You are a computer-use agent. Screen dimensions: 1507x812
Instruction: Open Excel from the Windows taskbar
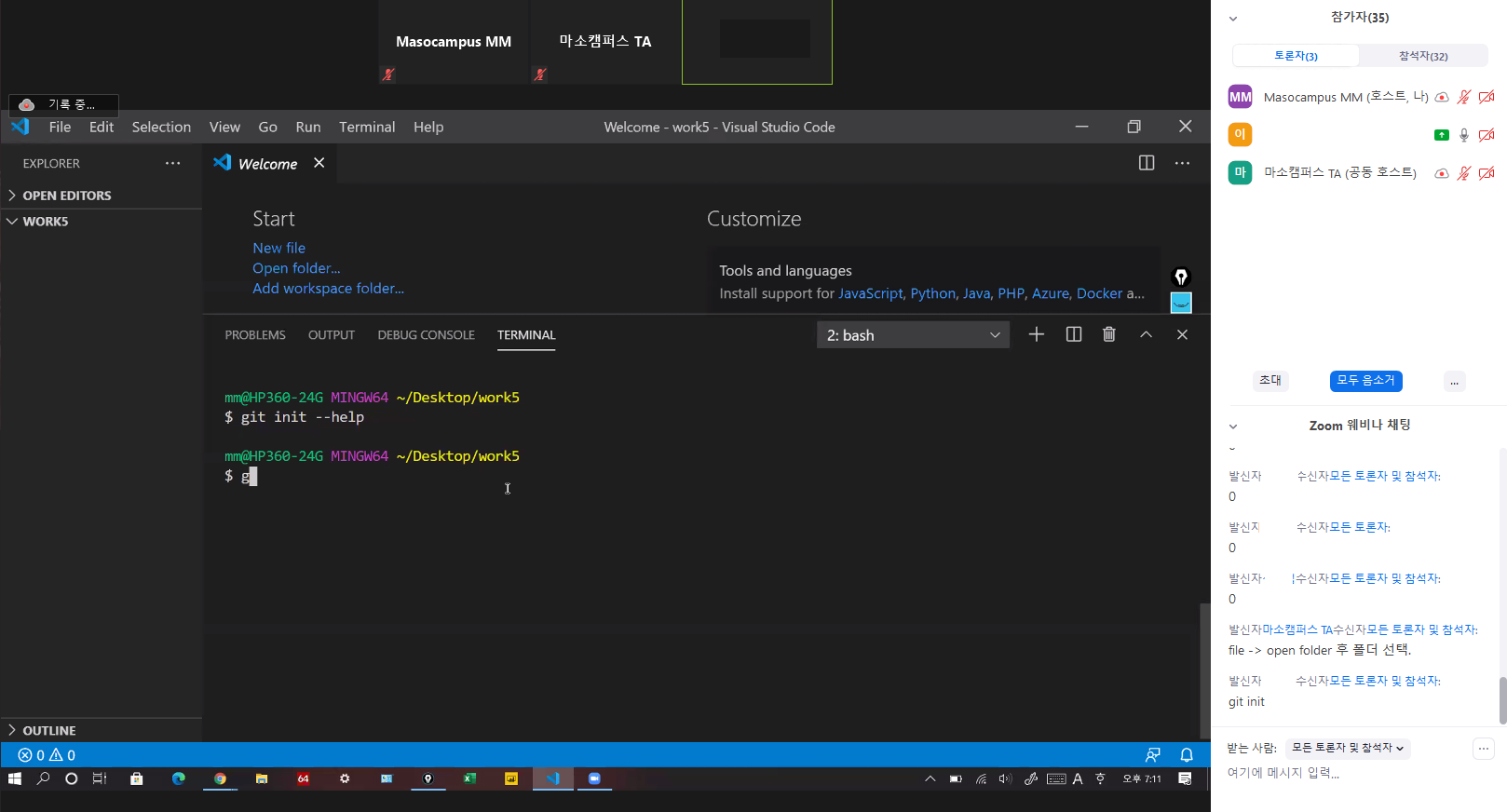(469, 778)
